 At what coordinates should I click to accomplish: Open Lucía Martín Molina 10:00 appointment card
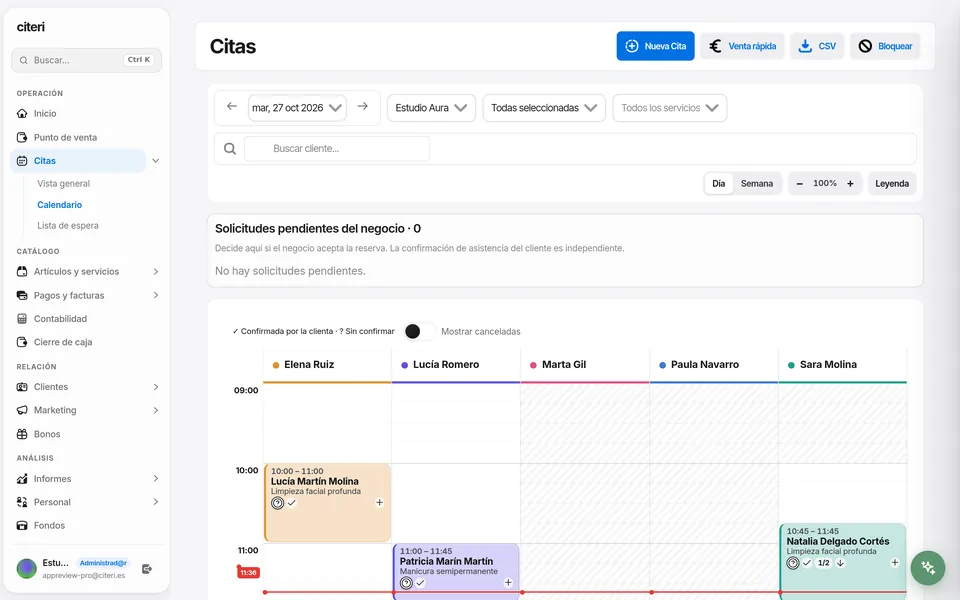[x=328, y=503]
